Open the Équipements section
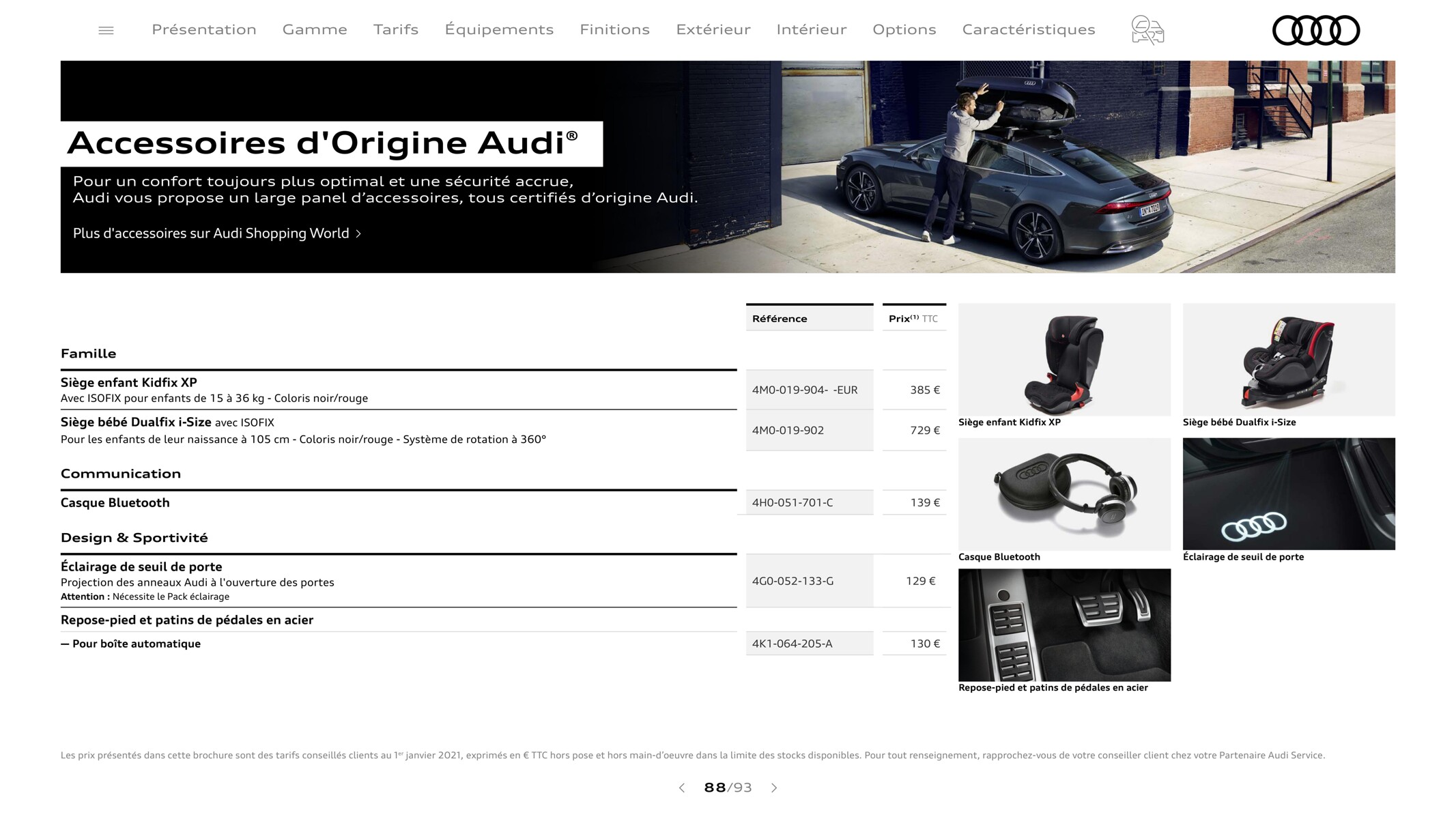 click(499, 29)
